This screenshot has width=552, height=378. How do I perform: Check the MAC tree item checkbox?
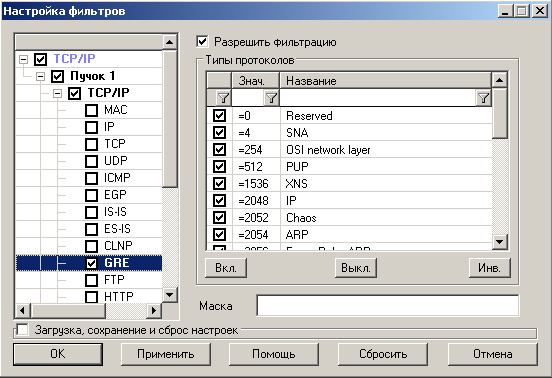point(92,110)
